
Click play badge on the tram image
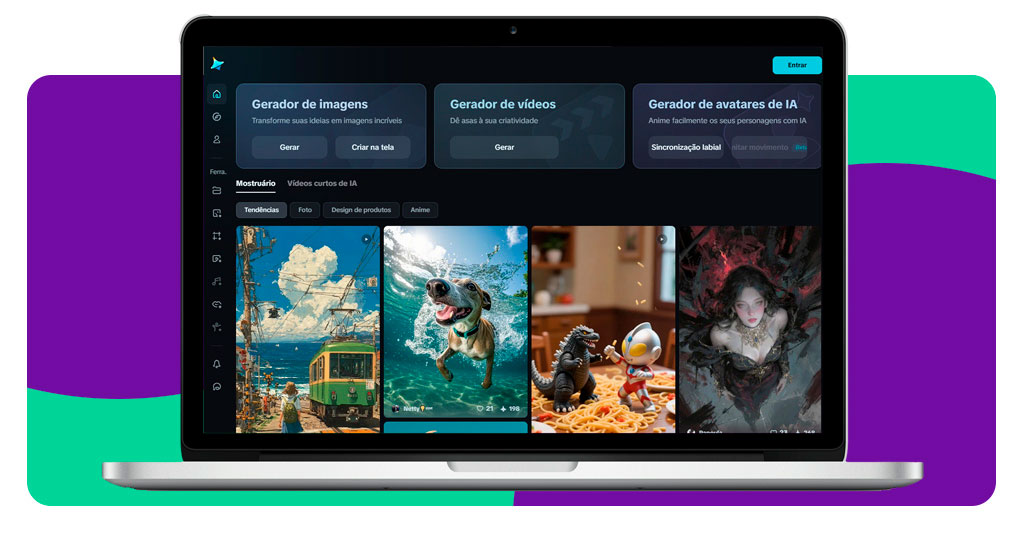coord(366,240)
